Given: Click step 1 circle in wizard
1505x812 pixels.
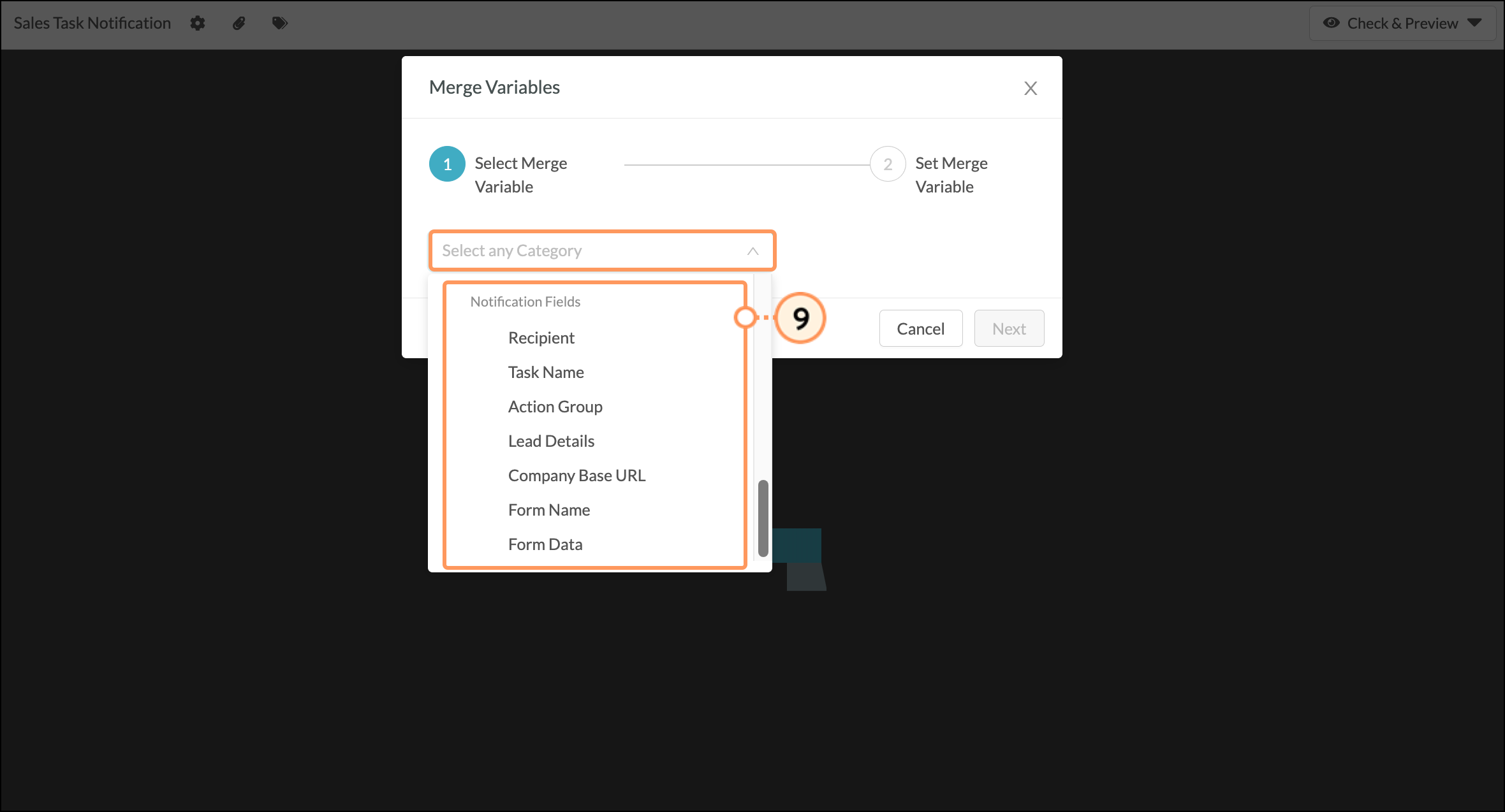Looking at the screenshot, I should 447,164.
